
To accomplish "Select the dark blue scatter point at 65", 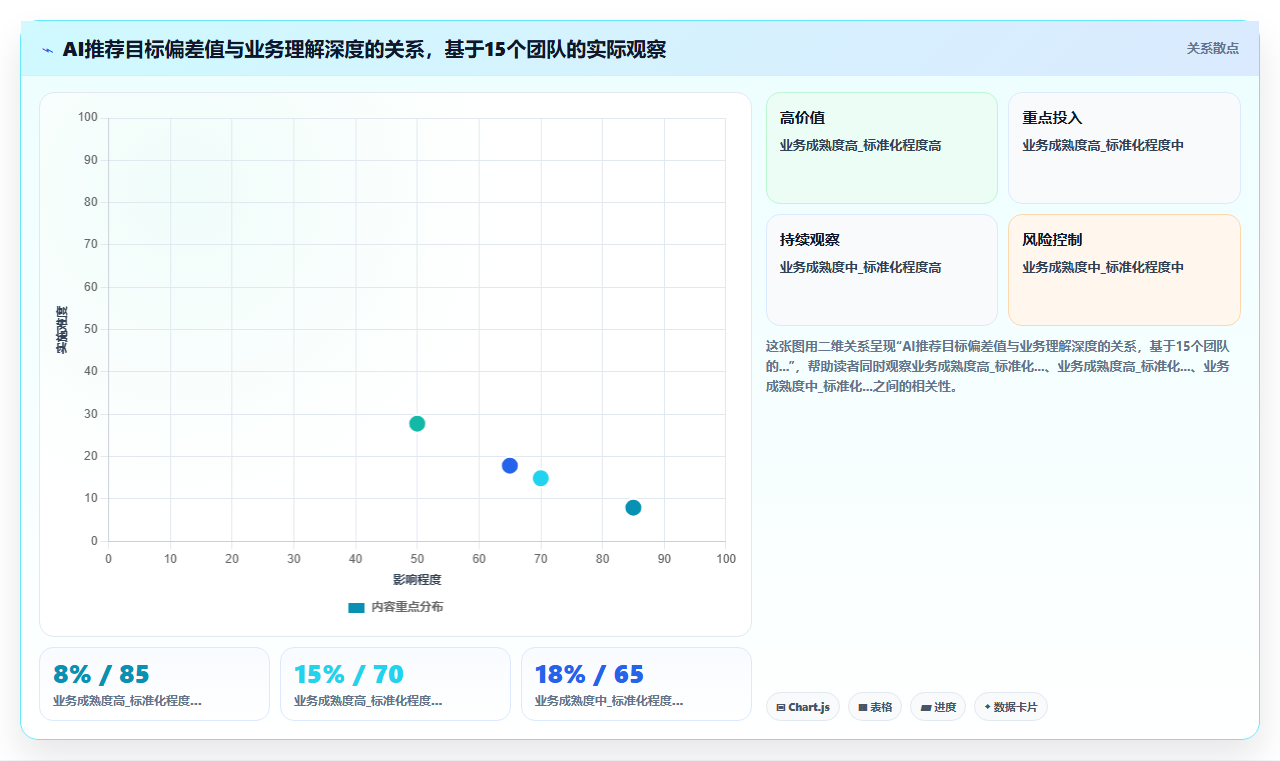I will click(510, 465).
